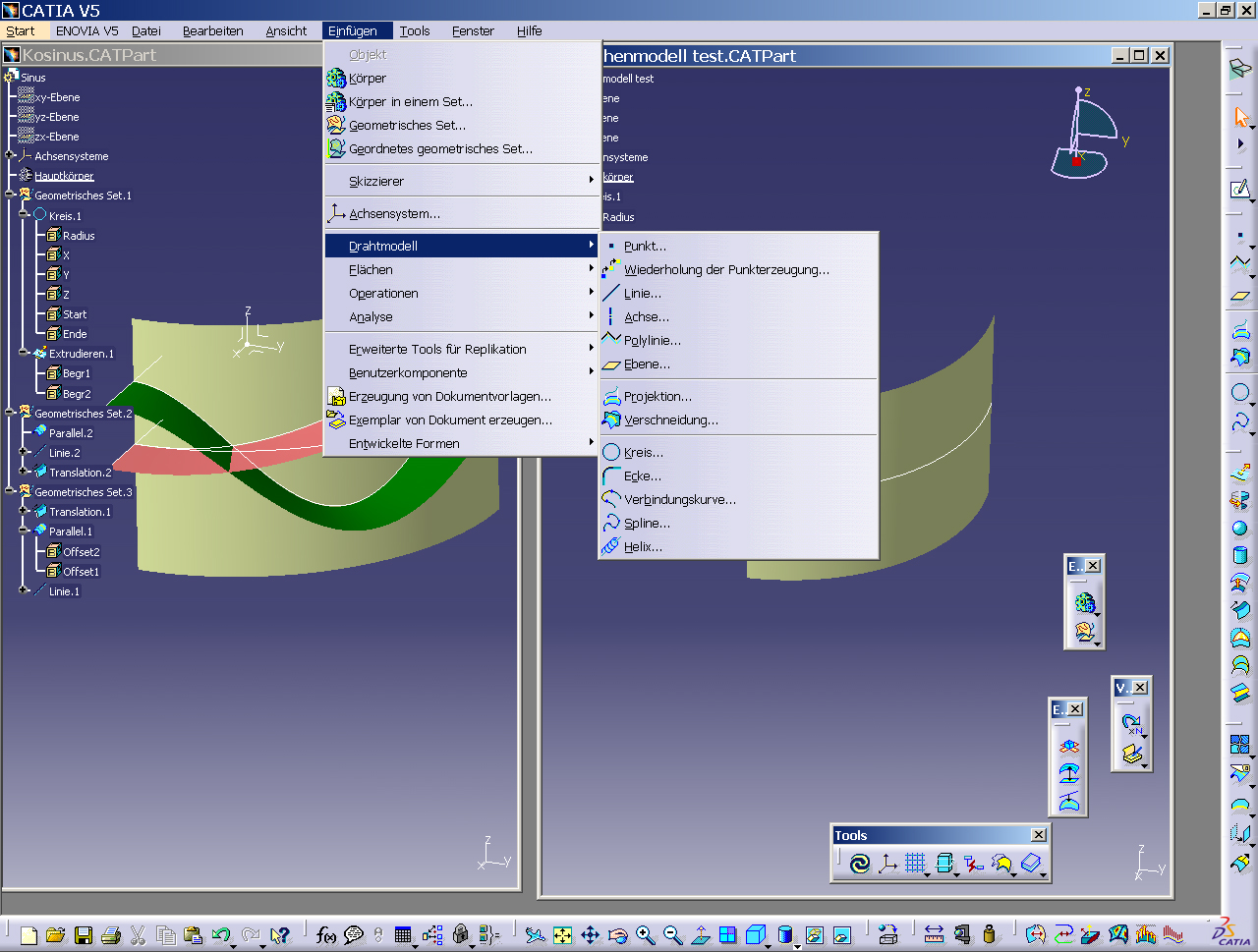Image resolution: width=1258 pixels, height=952 pixels.
Task: Choose Geometrisches Set... menu entry
Action: (x=462, y=125)
